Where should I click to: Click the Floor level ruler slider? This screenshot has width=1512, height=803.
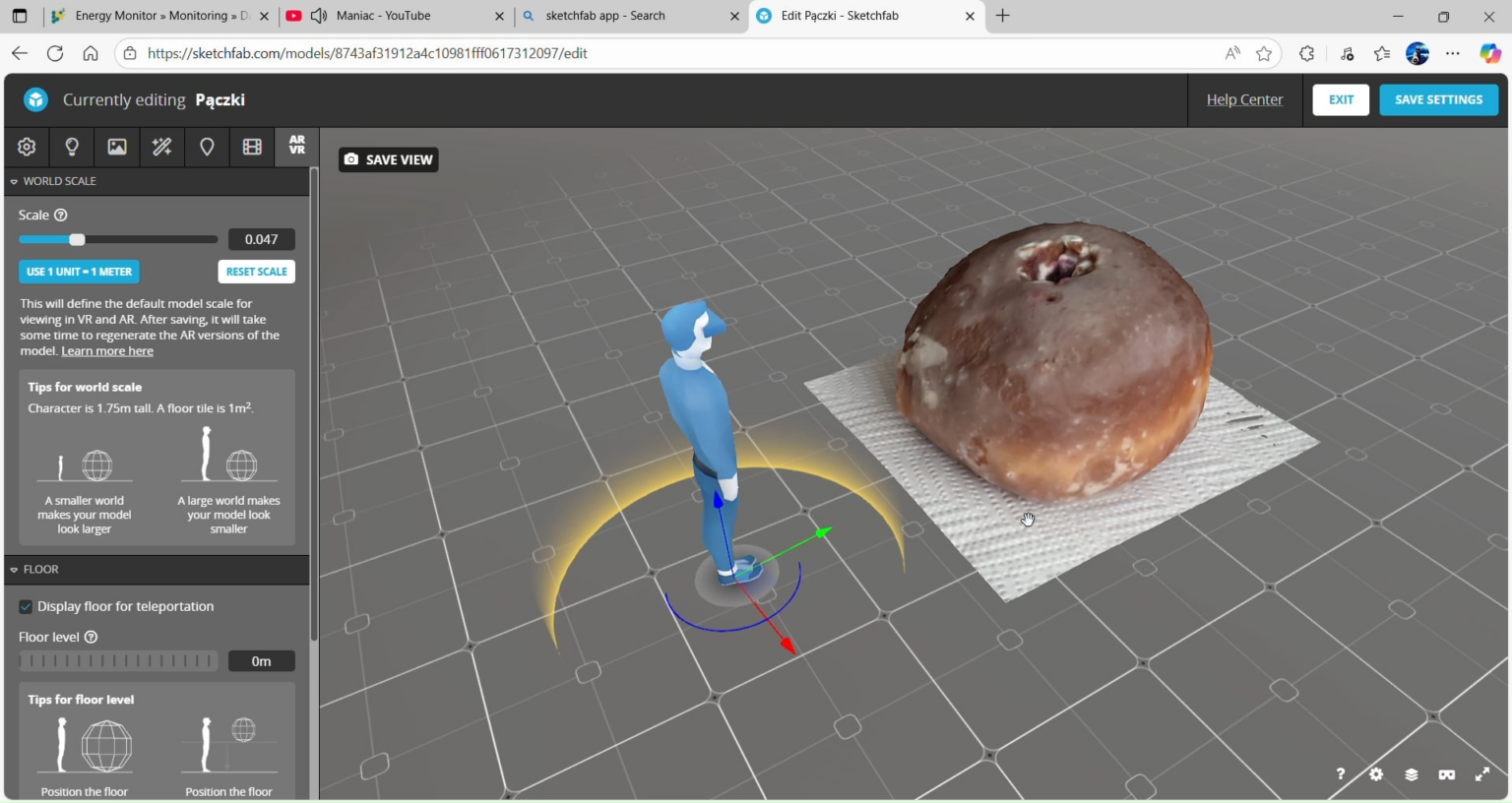coord(118,661)
